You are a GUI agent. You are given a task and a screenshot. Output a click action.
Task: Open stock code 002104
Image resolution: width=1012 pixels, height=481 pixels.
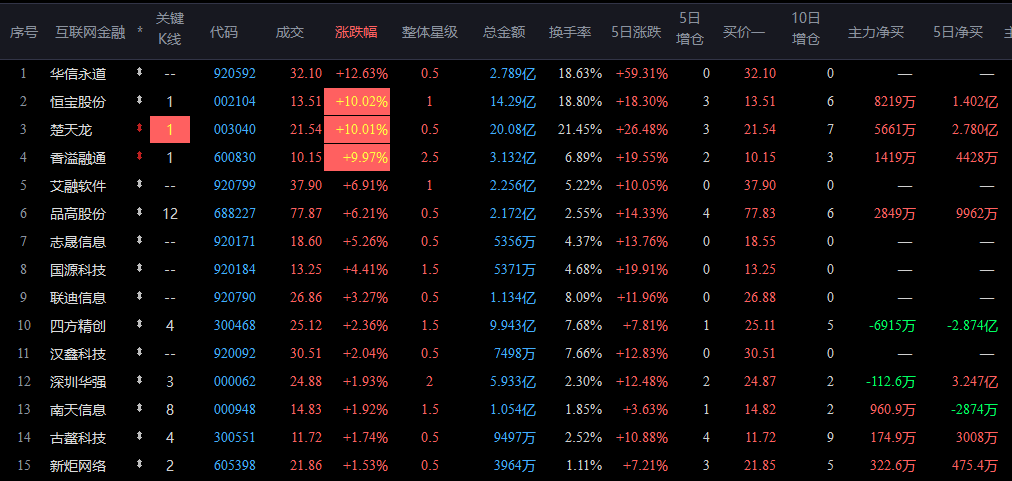[x=235, y=102]
